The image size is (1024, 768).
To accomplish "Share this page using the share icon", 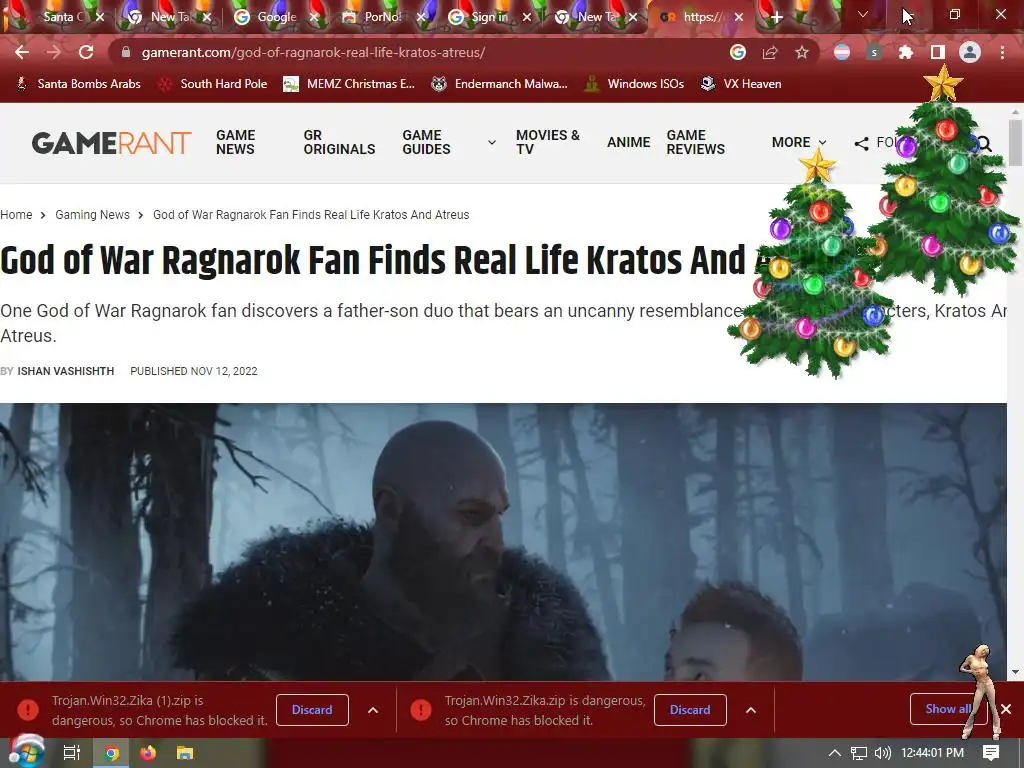I will [x=770, y=52].
